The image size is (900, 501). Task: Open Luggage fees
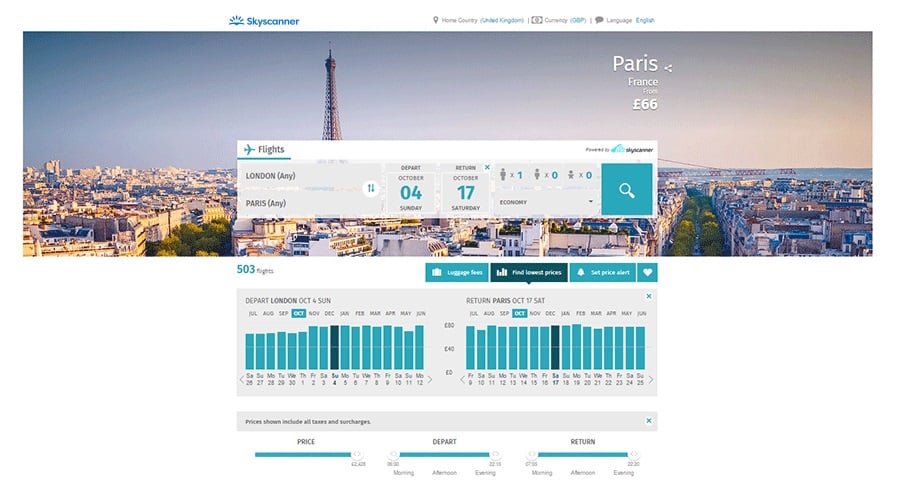tap(456, 272)
